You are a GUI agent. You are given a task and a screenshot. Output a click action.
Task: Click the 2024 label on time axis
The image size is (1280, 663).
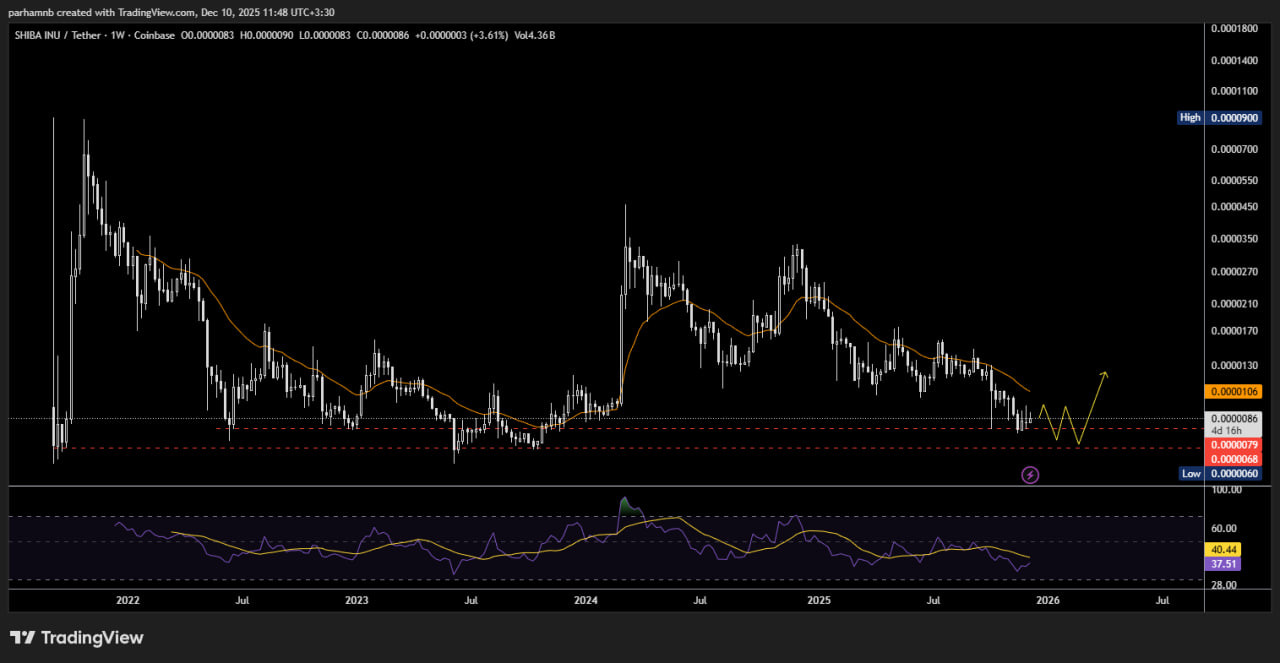pyautogui.click(x=587, y=601)
